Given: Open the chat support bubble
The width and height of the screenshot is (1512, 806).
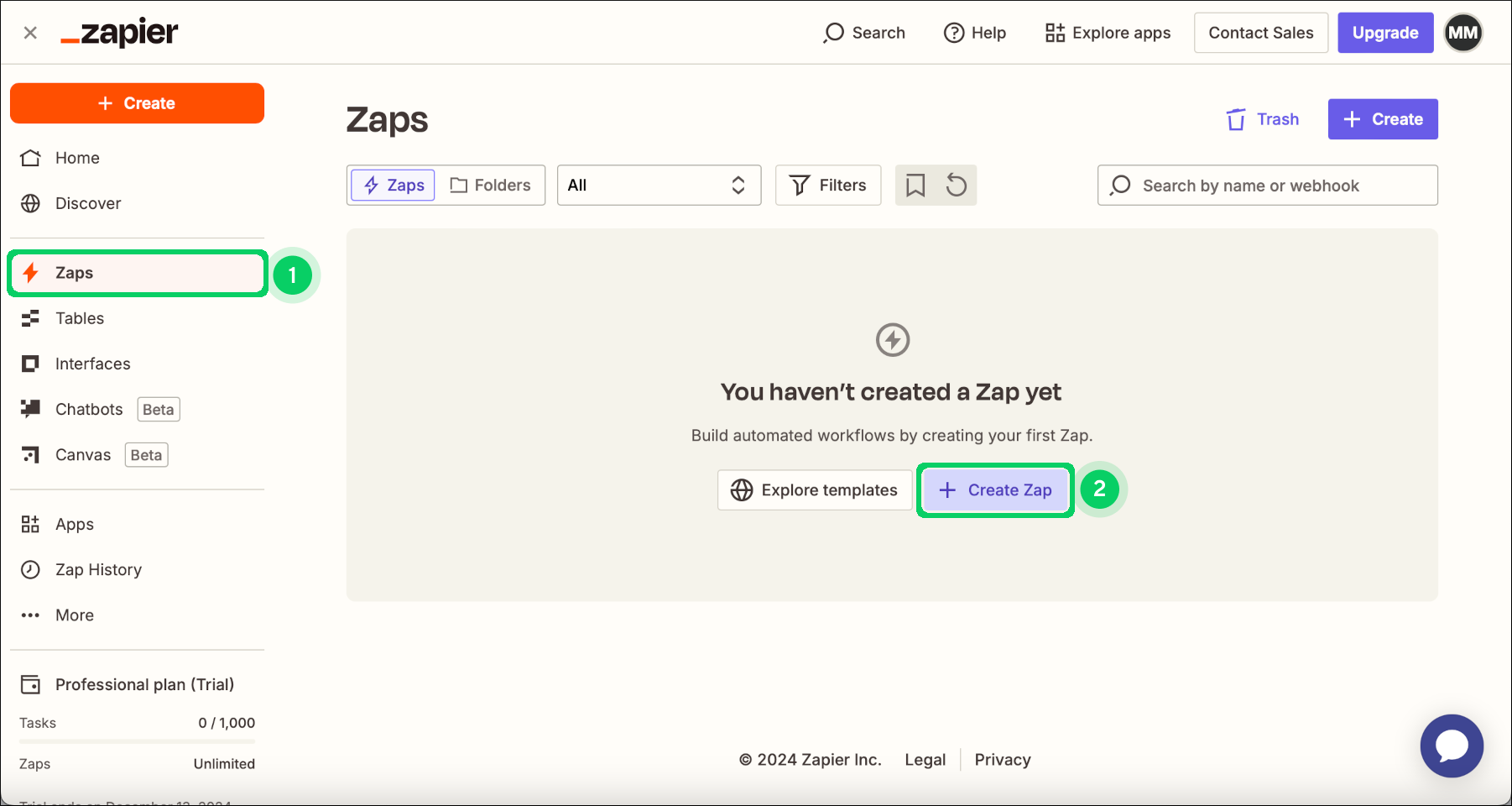Looking at the screenshot, I should [1451, 745].
